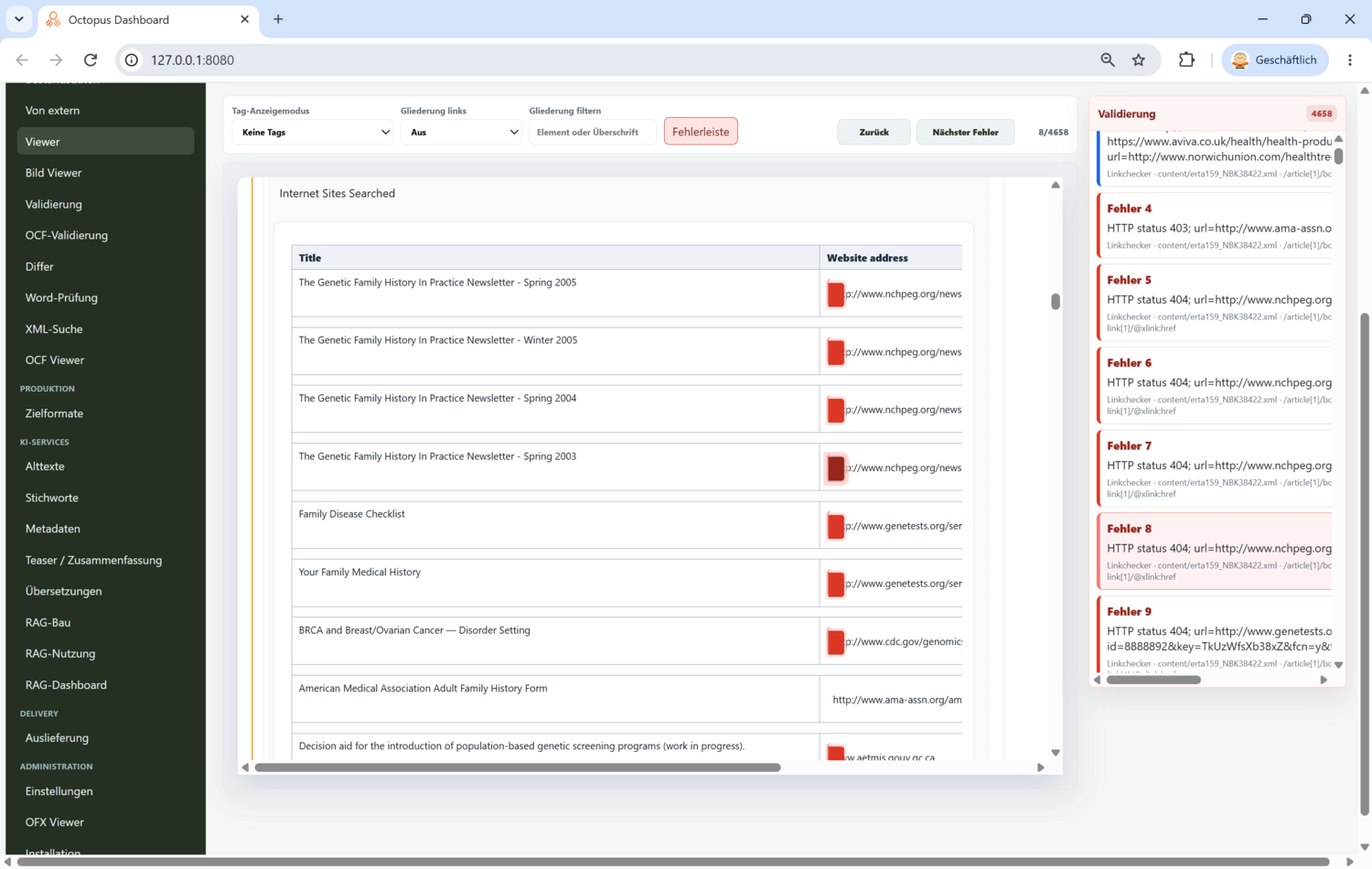Click the error marker beside Family Disease Checklist
This screenshot has width=1372, height=869.
click(835, 526)
